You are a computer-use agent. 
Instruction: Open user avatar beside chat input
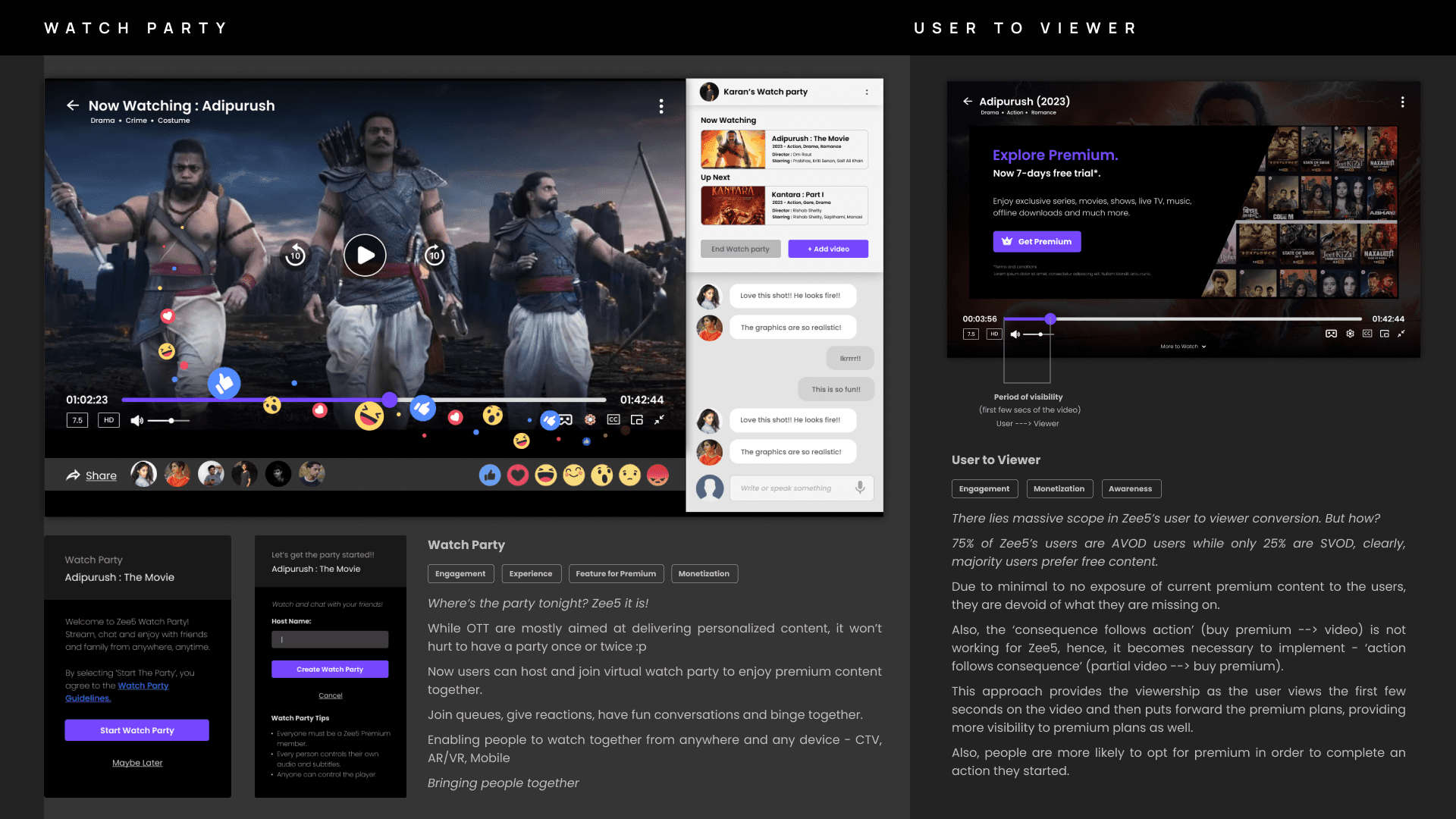(x=710, y=488)
